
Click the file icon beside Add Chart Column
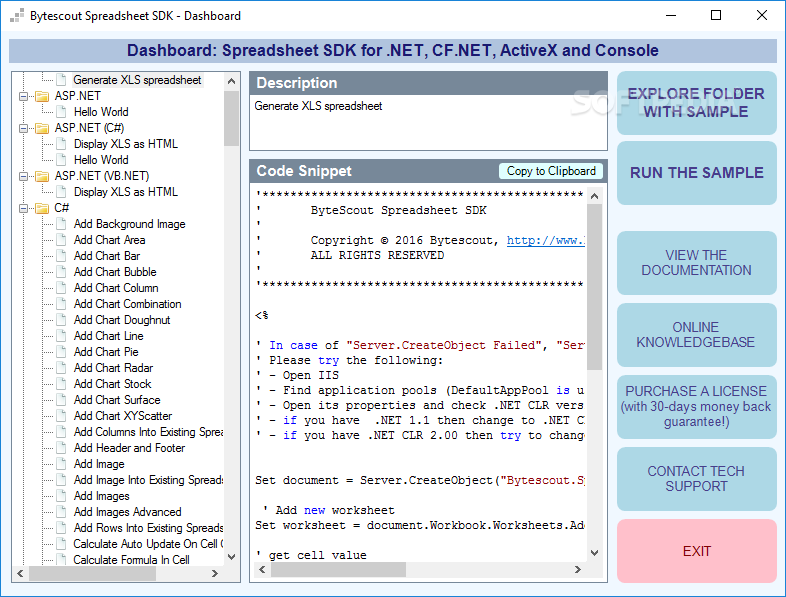click(x=61, y=288)
